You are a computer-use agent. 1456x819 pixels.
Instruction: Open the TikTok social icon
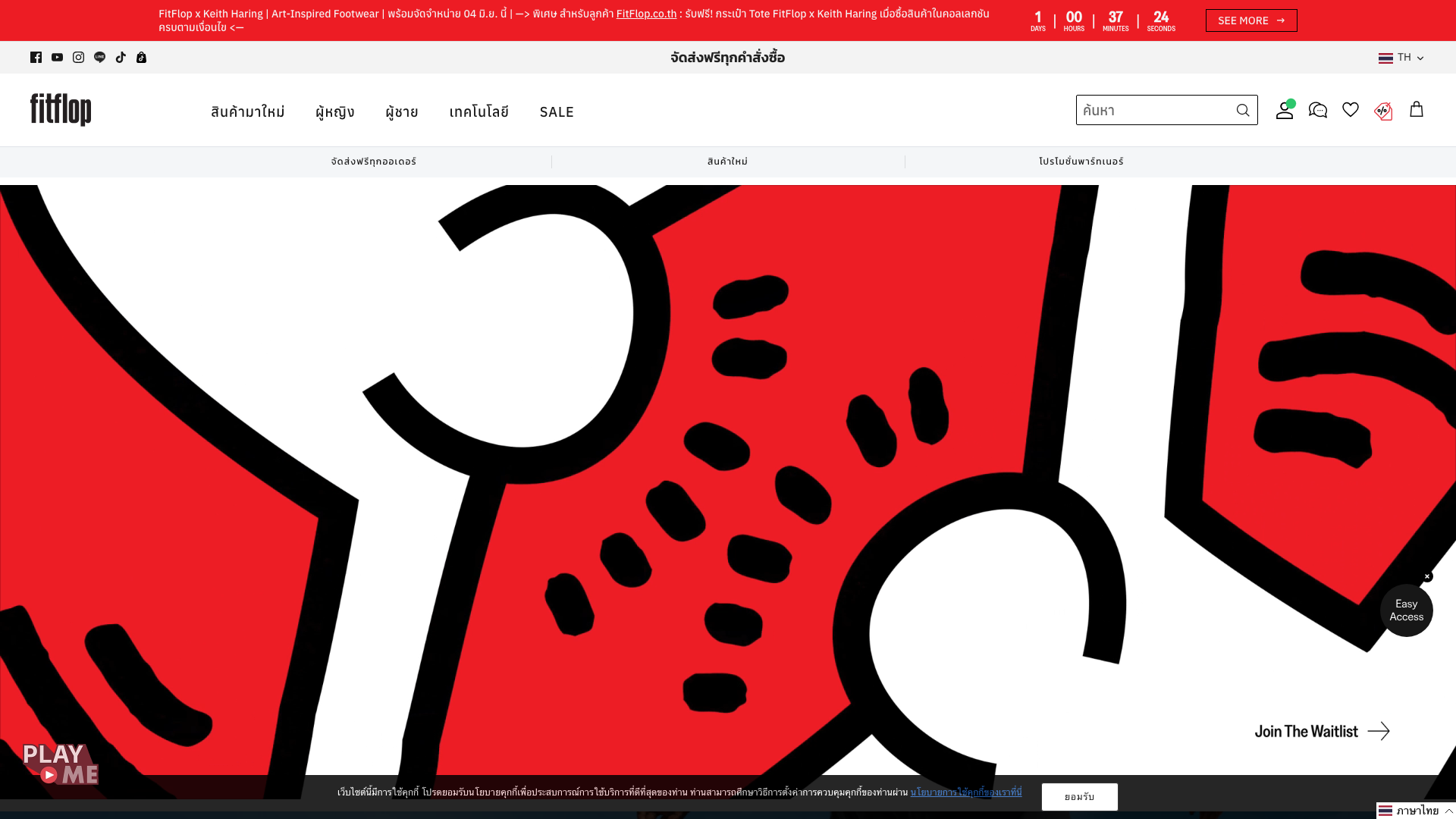121,58
